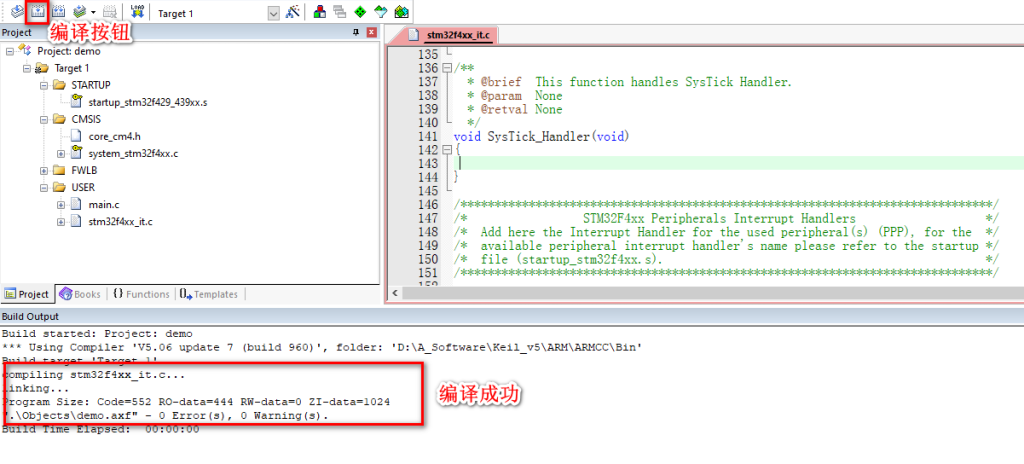Open the Batch Build dropdown arrow
This screenshot has width=1024, height=464.
click(93, 12)
